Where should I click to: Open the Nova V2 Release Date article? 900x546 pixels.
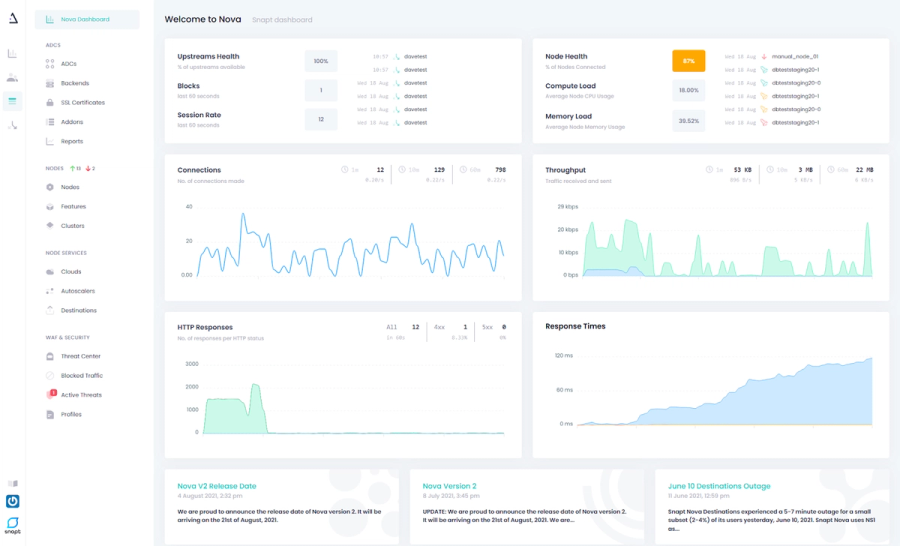(216, 486)
